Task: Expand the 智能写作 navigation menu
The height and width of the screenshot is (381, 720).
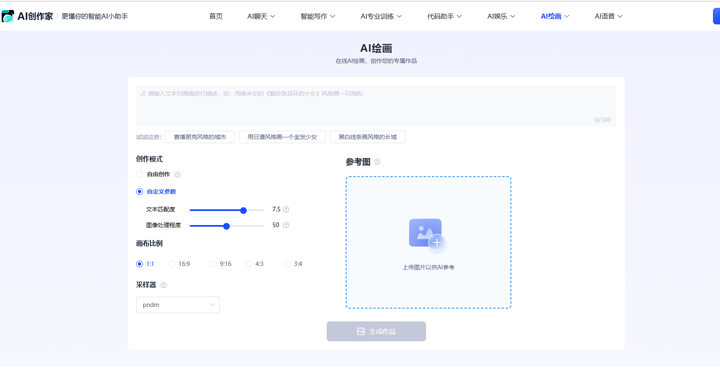Action: tap(318, 16)
